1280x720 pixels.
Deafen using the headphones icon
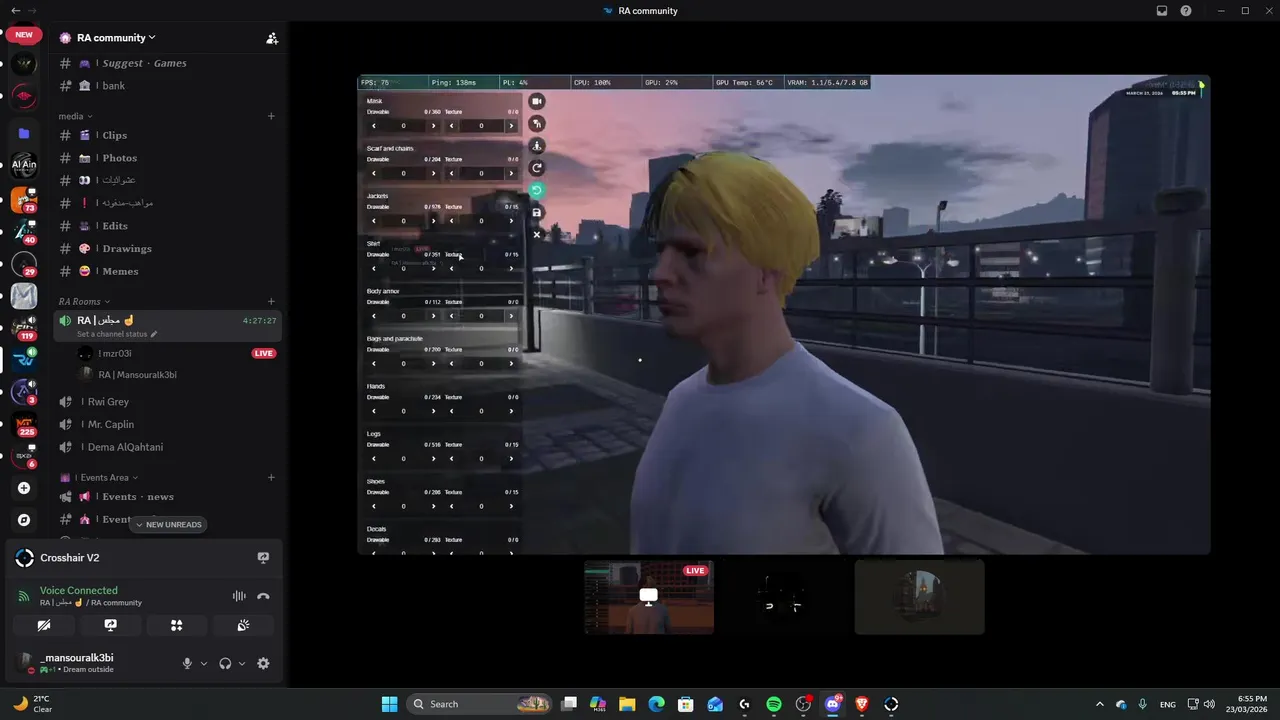pos(225,663)
